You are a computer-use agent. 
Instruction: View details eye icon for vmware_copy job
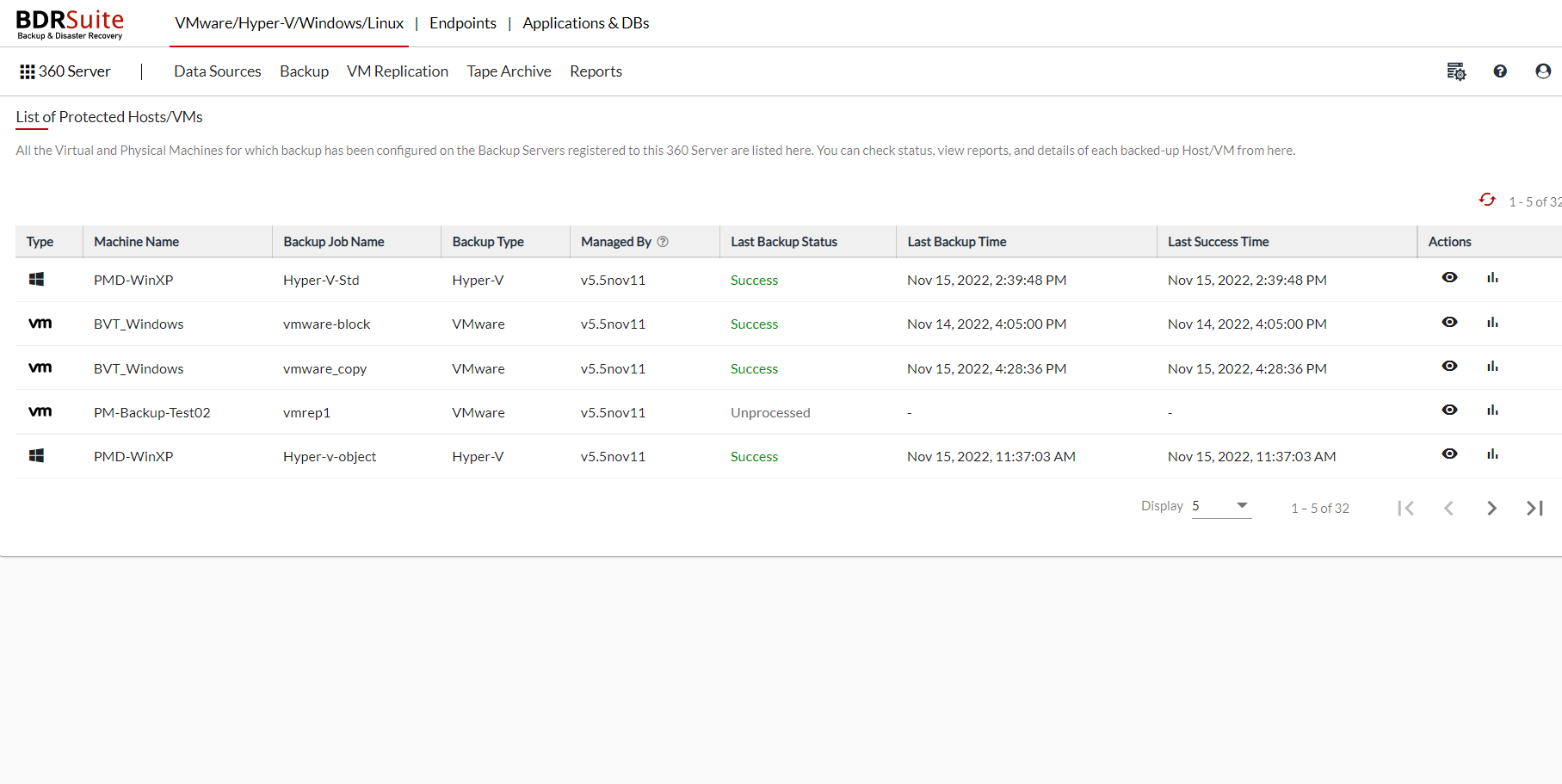click(x=1449, y=366)
